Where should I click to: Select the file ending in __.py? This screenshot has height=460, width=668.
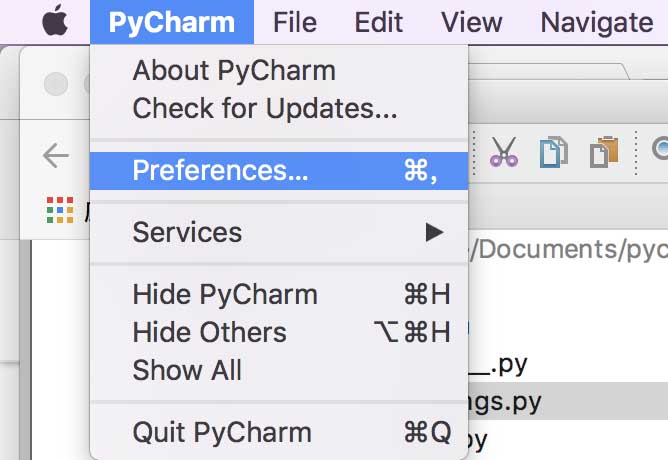[x=498, y=365]
